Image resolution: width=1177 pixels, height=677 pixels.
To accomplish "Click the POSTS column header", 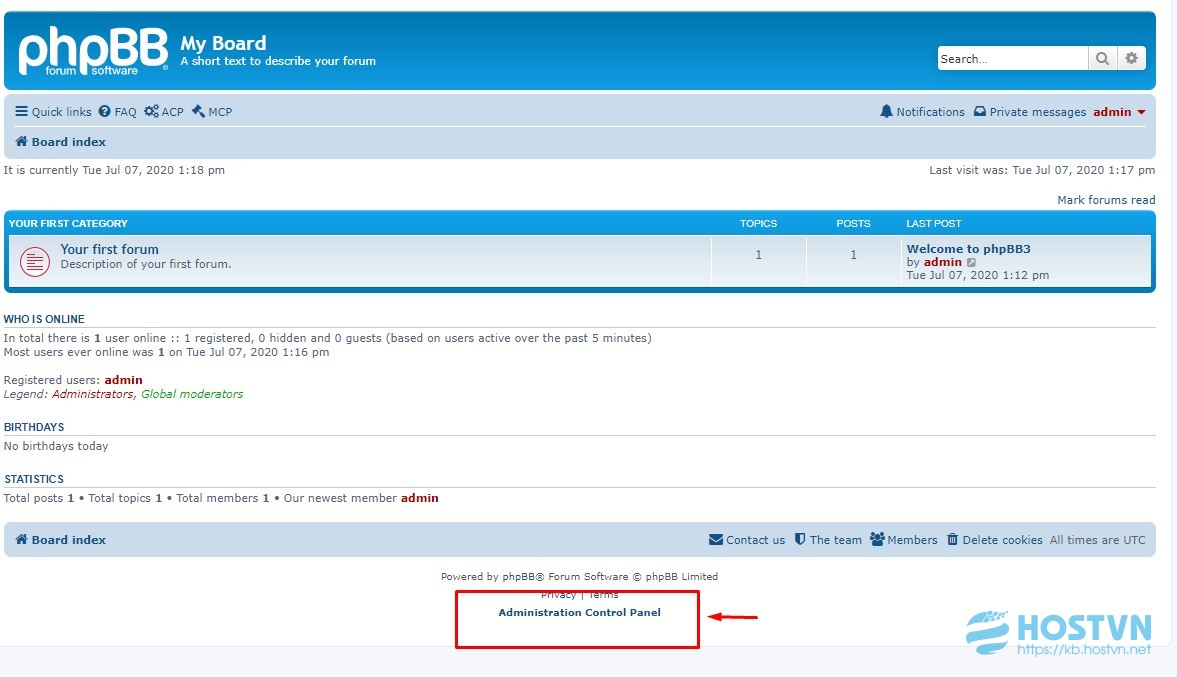I will click(x=853, y=223).
